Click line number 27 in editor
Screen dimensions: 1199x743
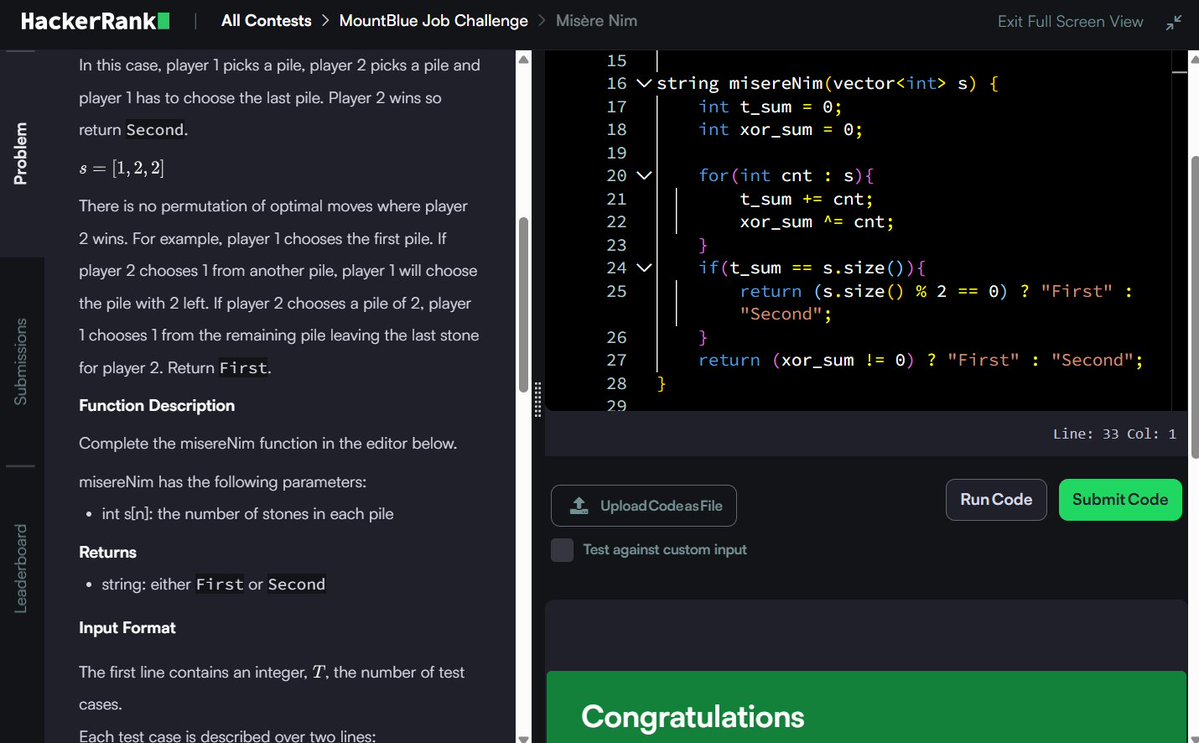pos(616,360)
